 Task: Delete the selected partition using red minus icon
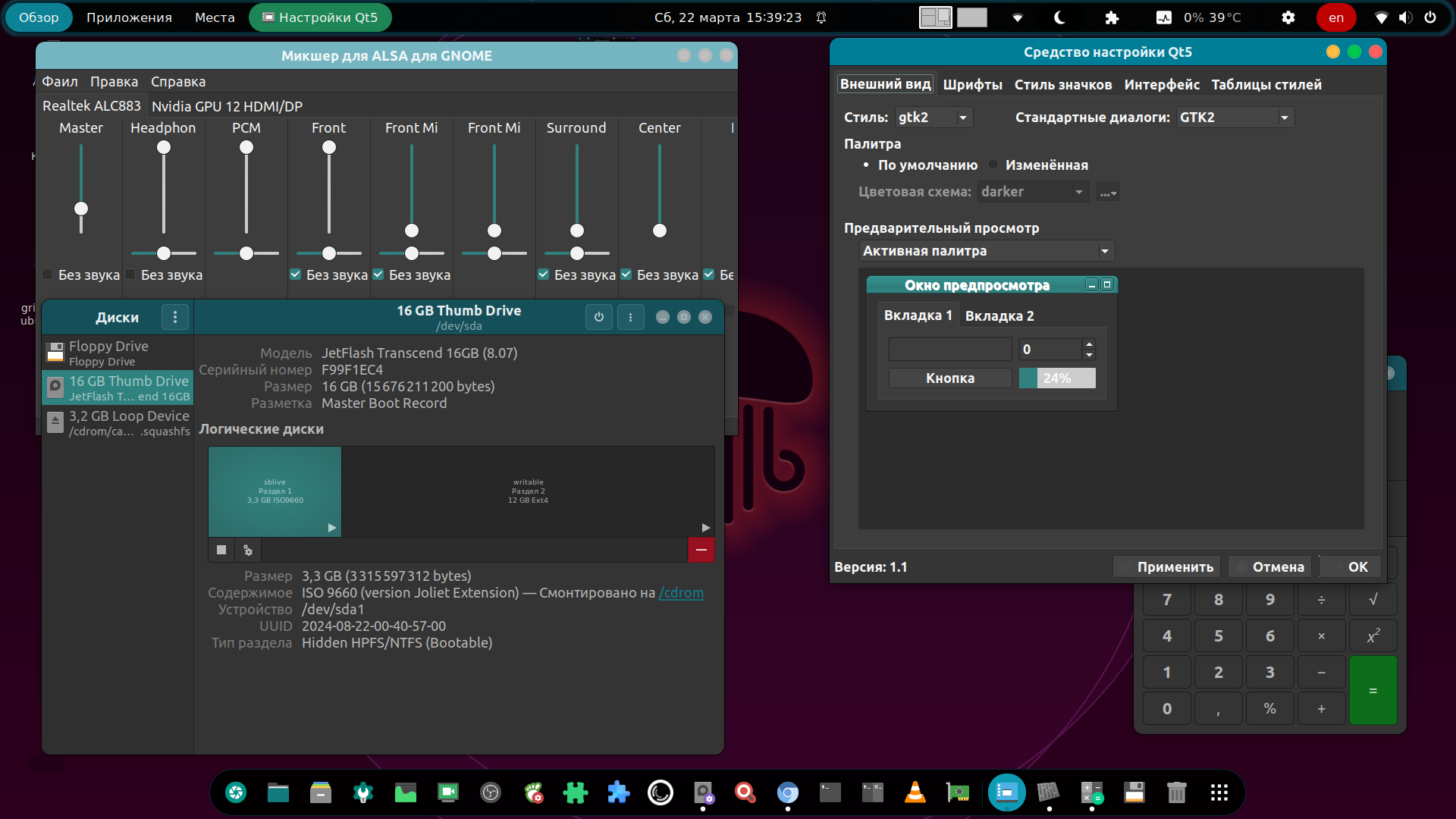coord(701,550)
